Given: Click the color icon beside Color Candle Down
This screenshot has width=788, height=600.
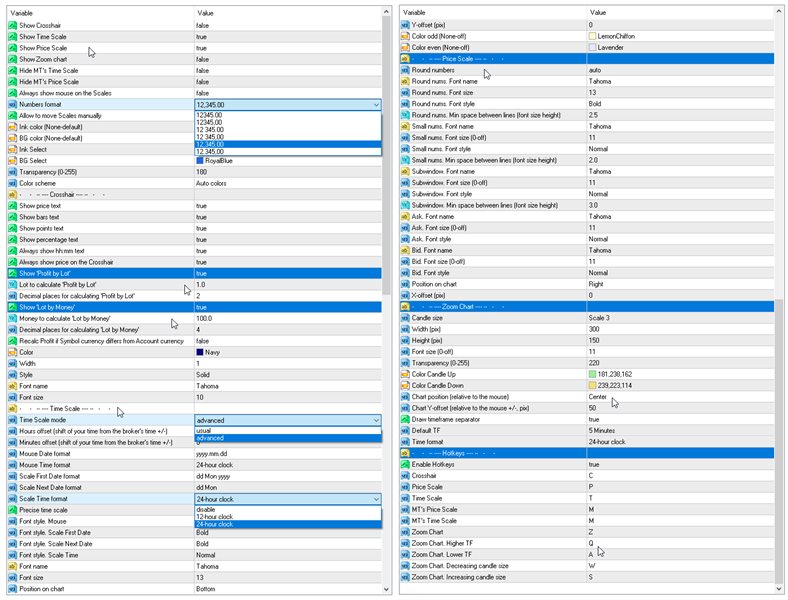Looking at the screenshot, I should click(405, 385).
